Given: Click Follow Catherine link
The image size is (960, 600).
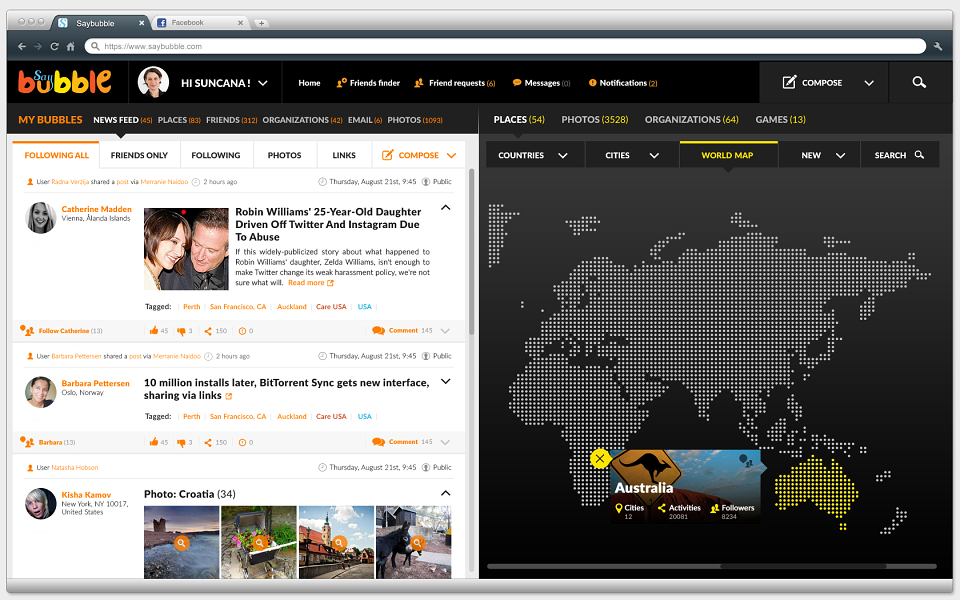Looking at the screenshot, I should [64, 331].
